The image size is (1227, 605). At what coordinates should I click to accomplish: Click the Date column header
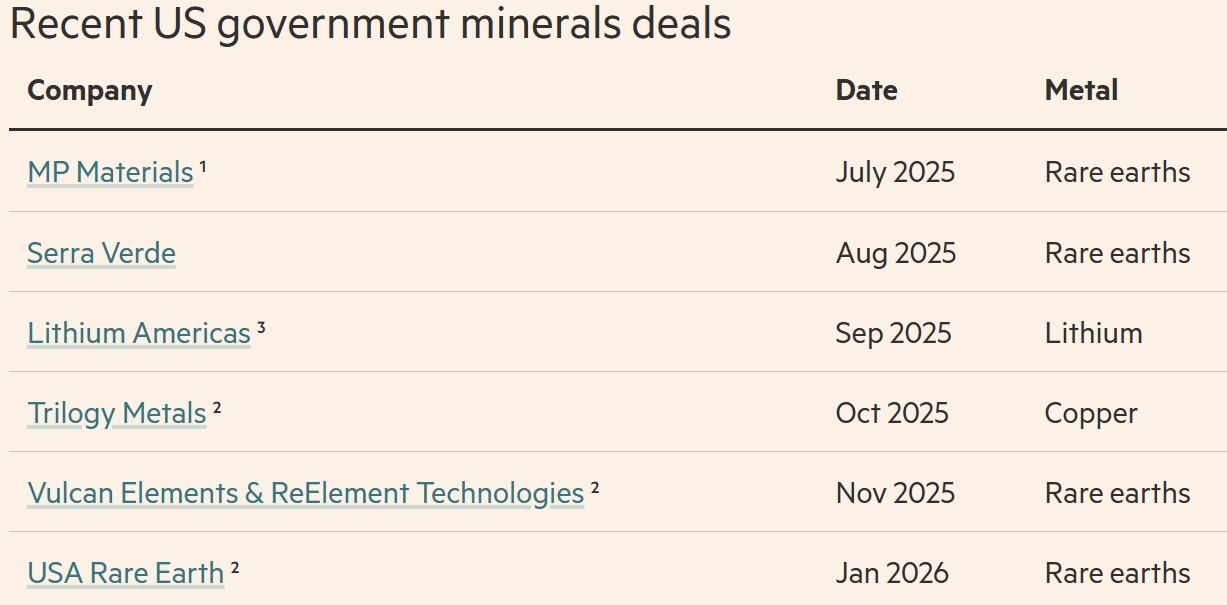pyautogui.click(x=866, y=90)
